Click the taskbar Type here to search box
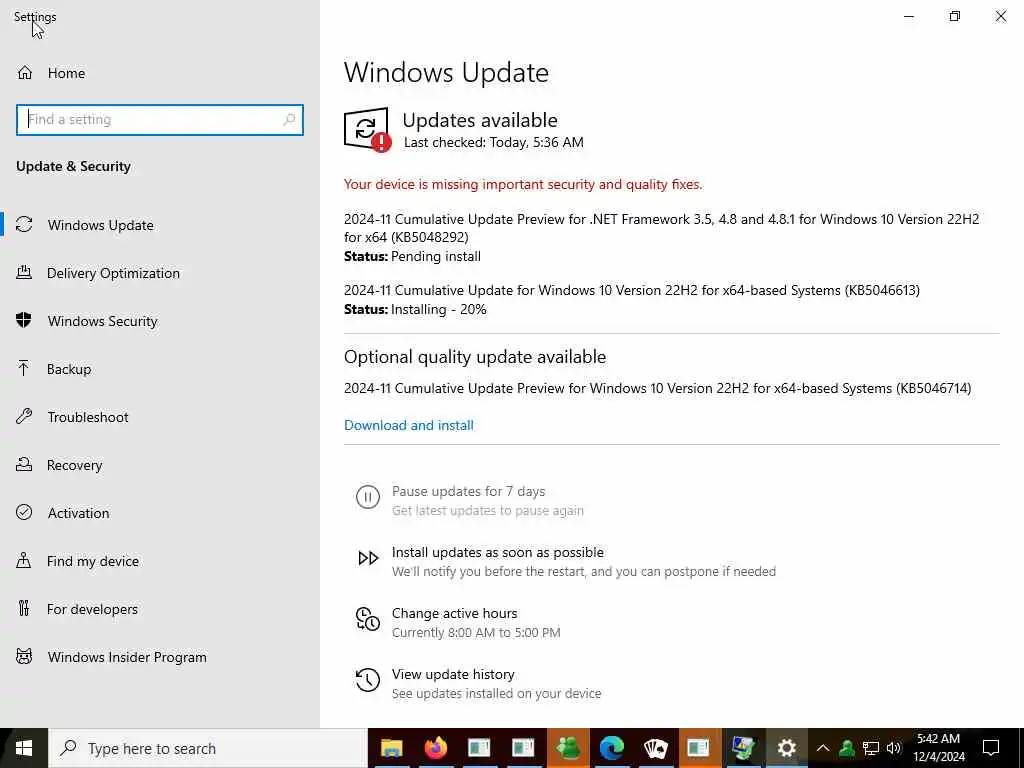The height and width of the screenshot is (768, 1024). (x=208, y=748)
